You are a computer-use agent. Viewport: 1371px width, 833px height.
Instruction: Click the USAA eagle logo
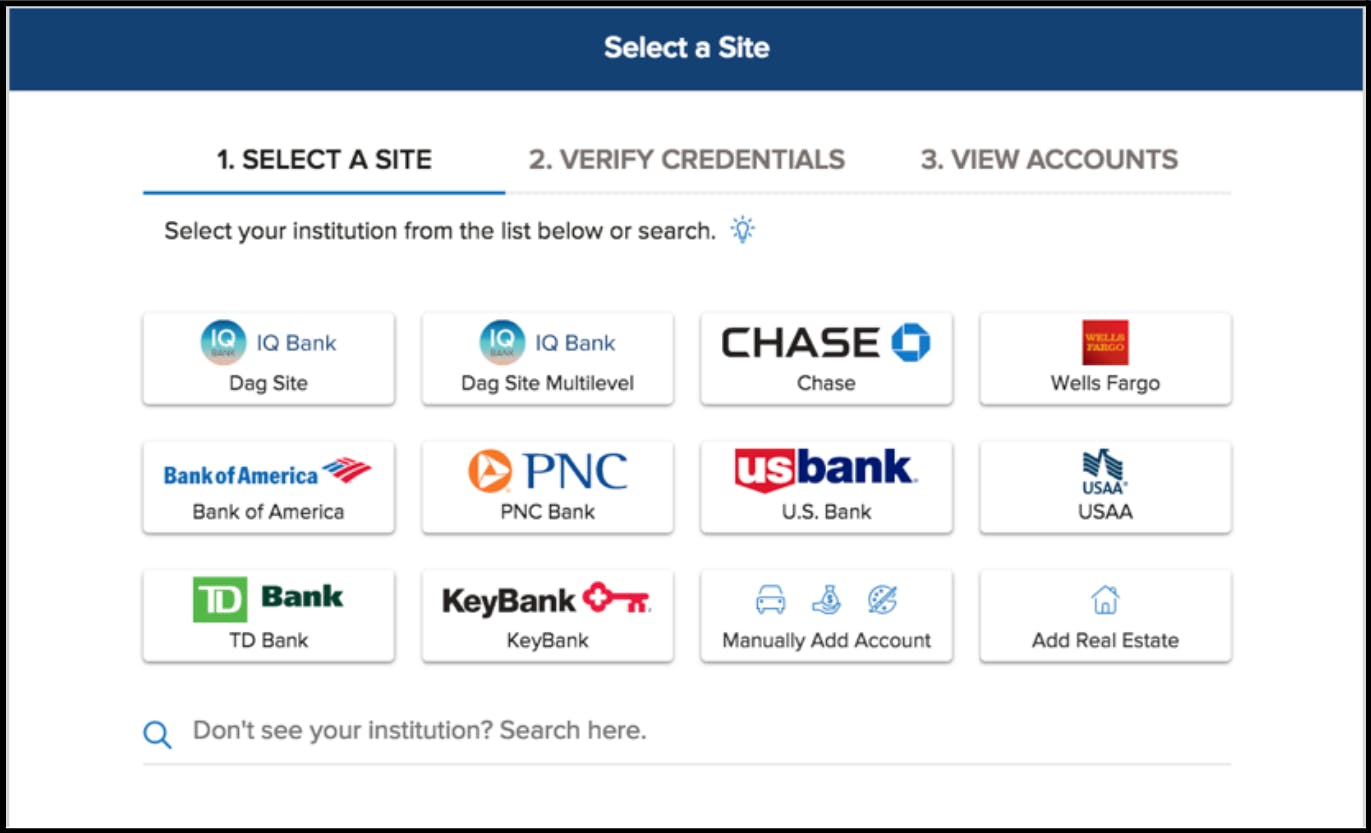pyautogui.click(x=1105, y=472)
